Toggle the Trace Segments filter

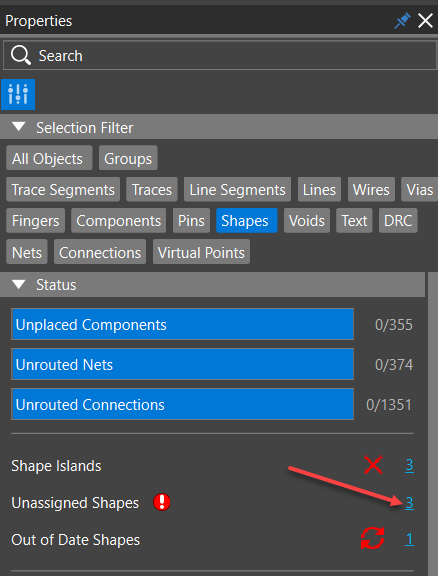pos(63,190)
